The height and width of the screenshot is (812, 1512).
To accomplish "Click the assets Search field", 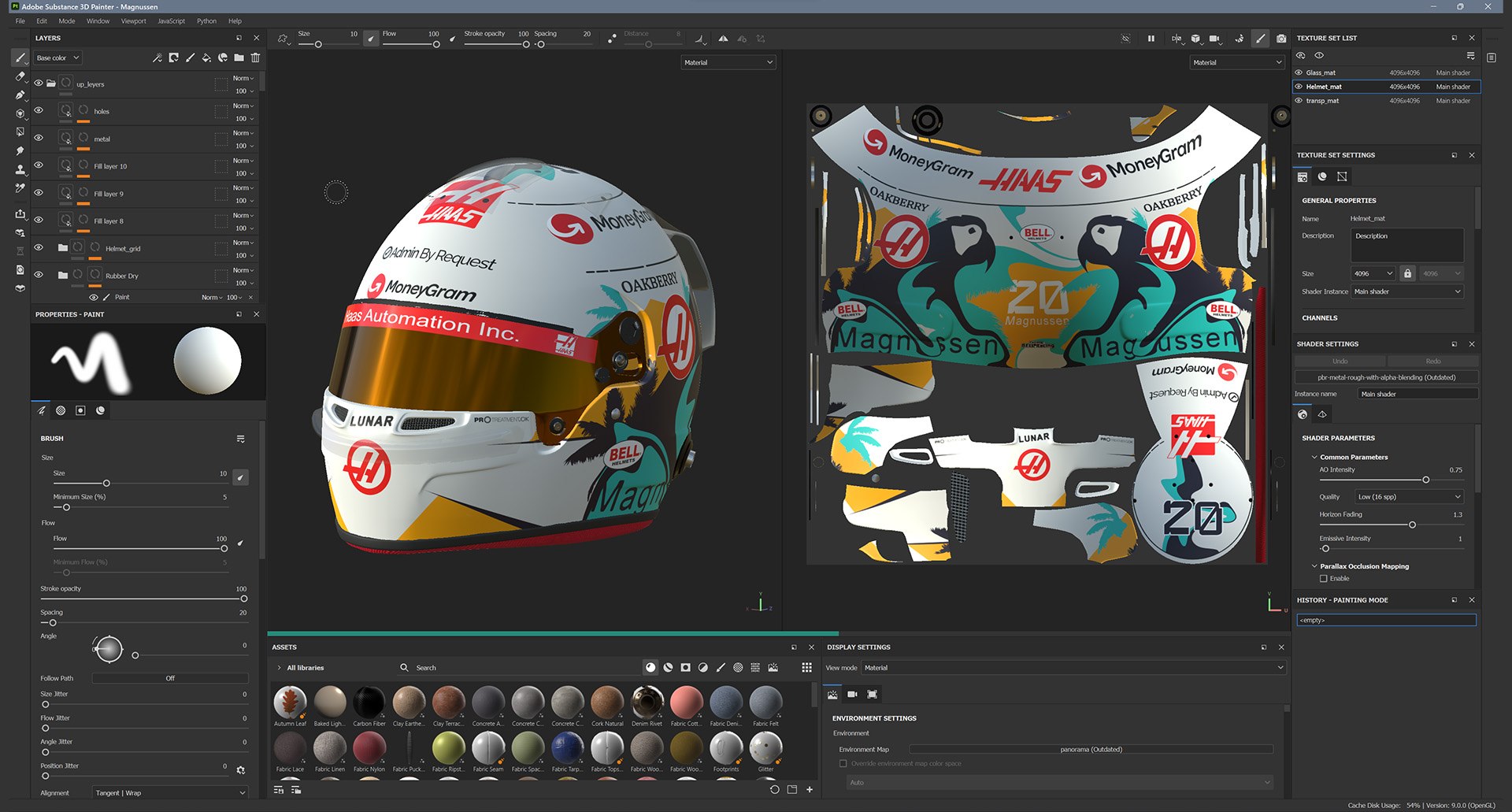I will (x=520, y=668).
